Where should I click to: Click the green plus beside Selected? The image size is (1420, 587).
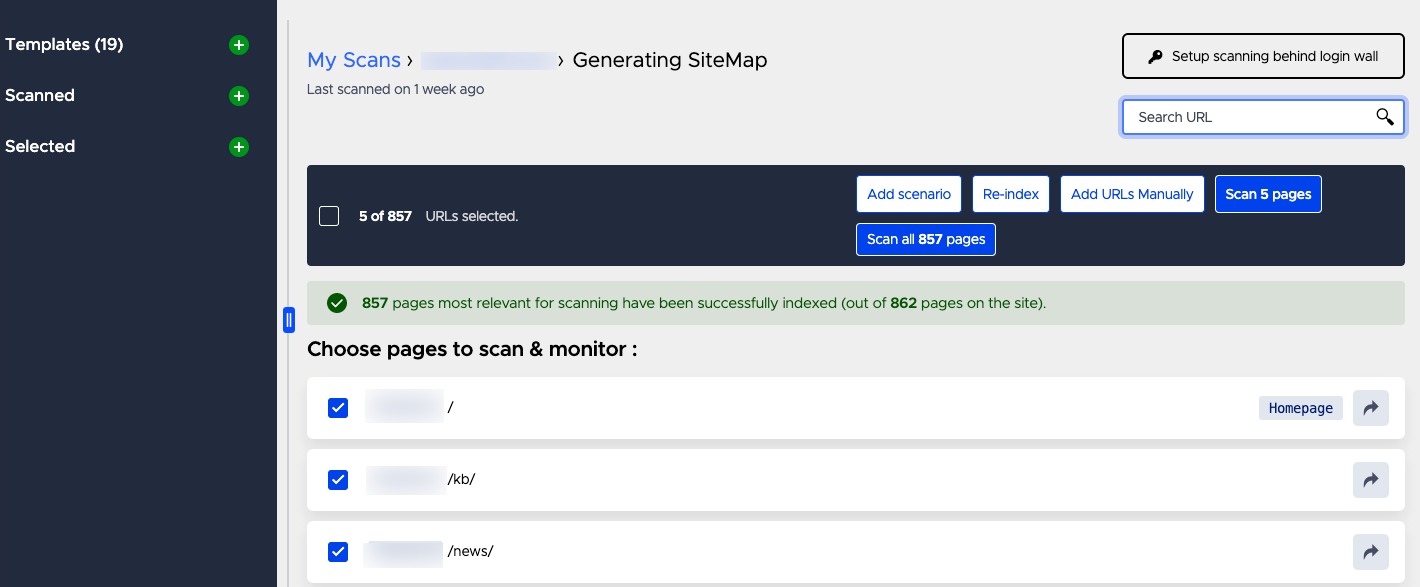238,147
